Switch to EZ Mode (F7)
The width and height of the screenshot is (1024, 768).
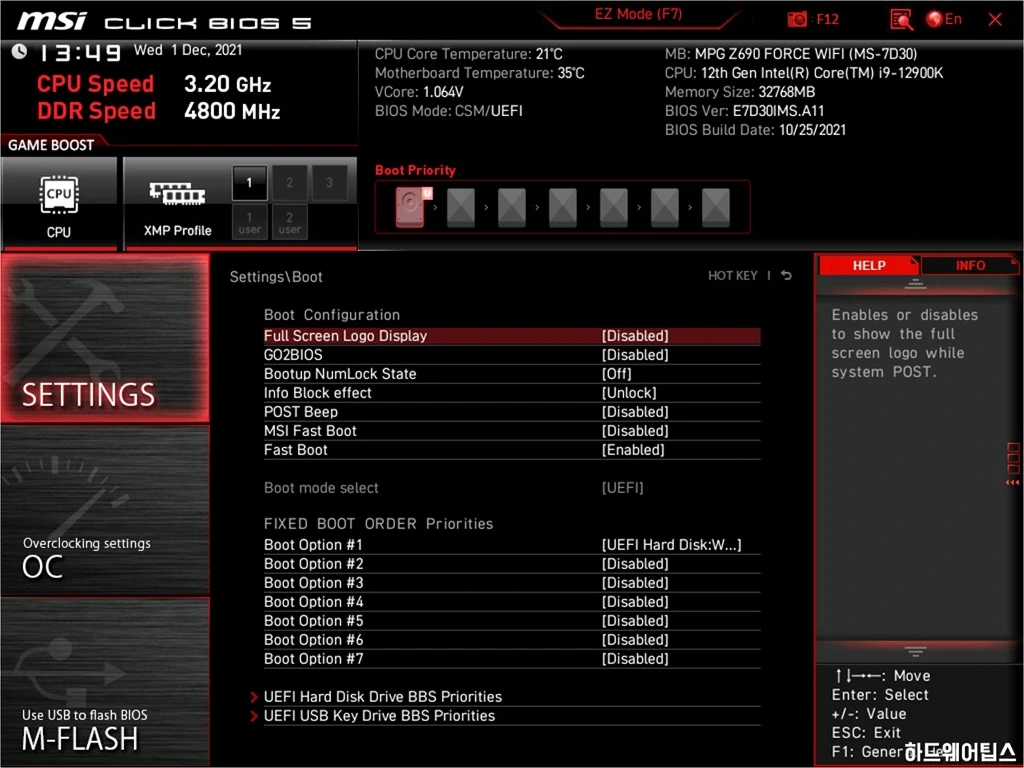[638, 14]
